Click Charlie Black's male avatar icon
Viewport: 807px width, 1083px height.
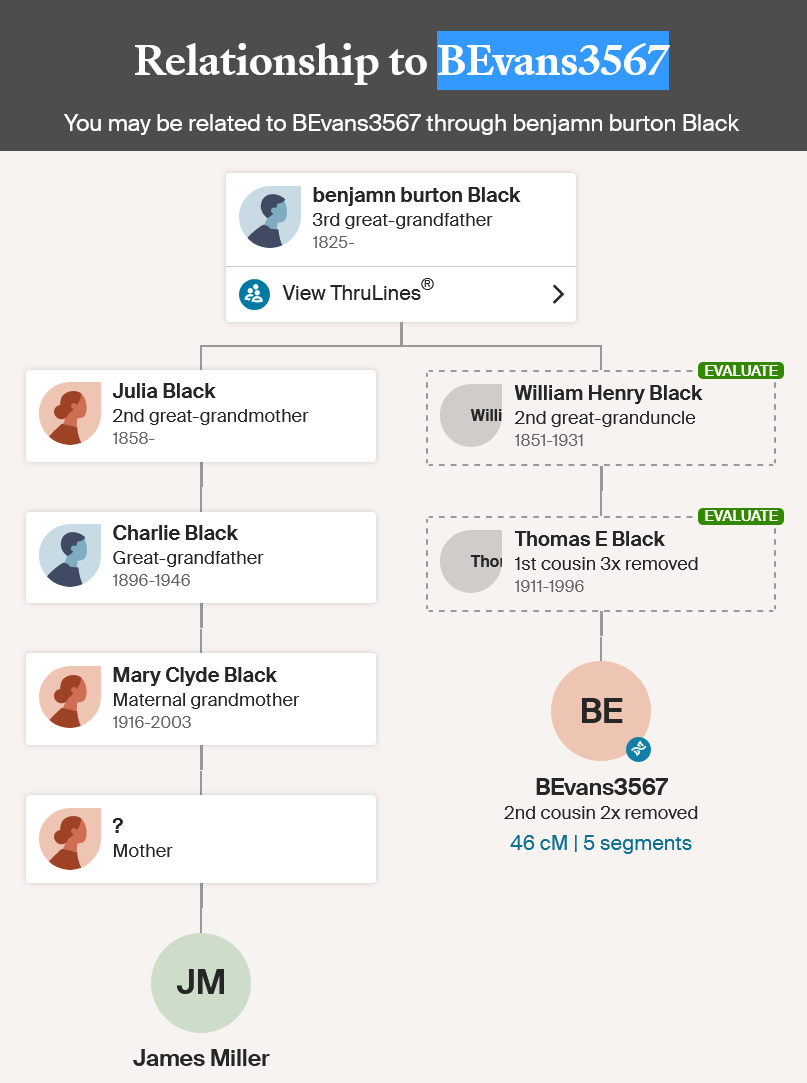(70, 555)
